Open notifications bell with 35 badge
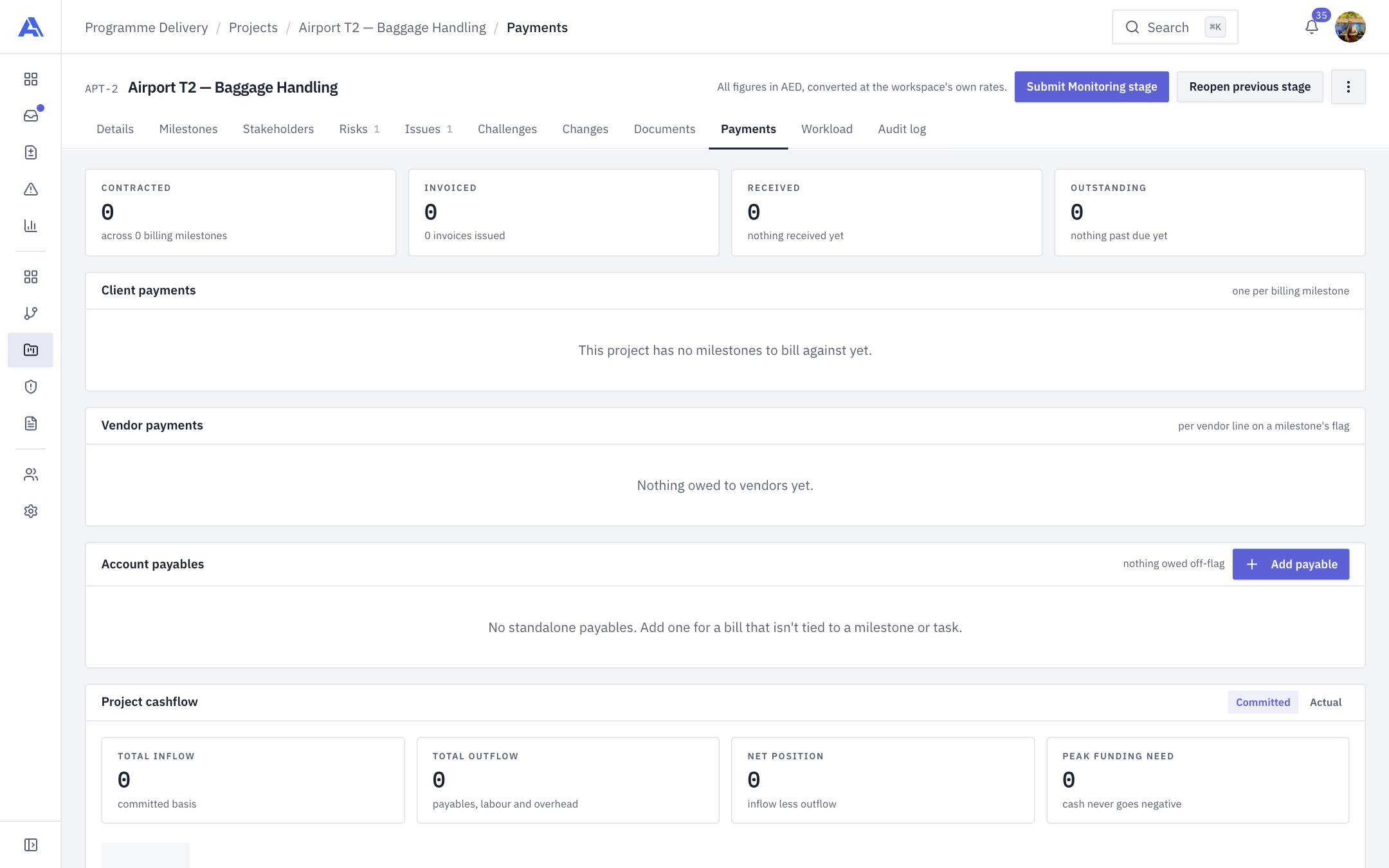This screenshot has height=868, width=1389. point(1312,27)
